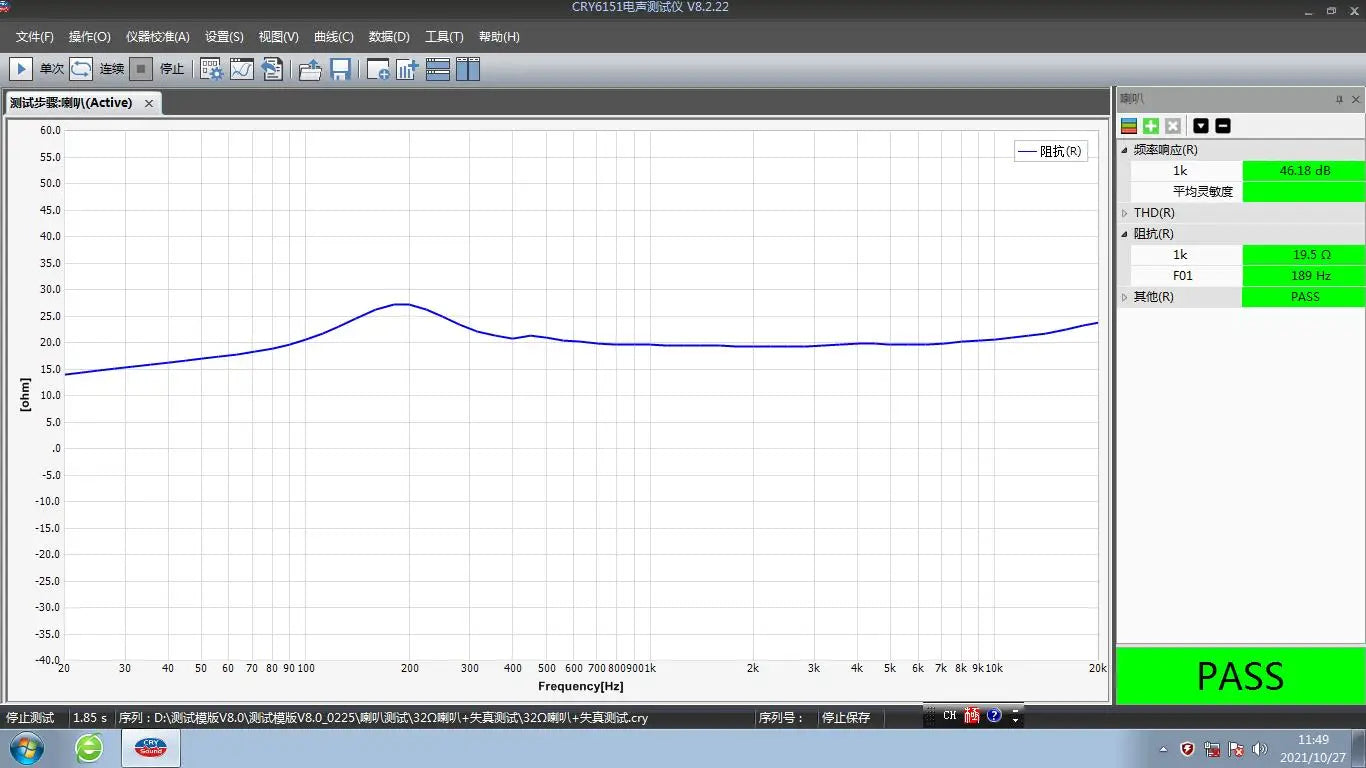Add a new chart with bar-plus icon

tap(407, 69)
